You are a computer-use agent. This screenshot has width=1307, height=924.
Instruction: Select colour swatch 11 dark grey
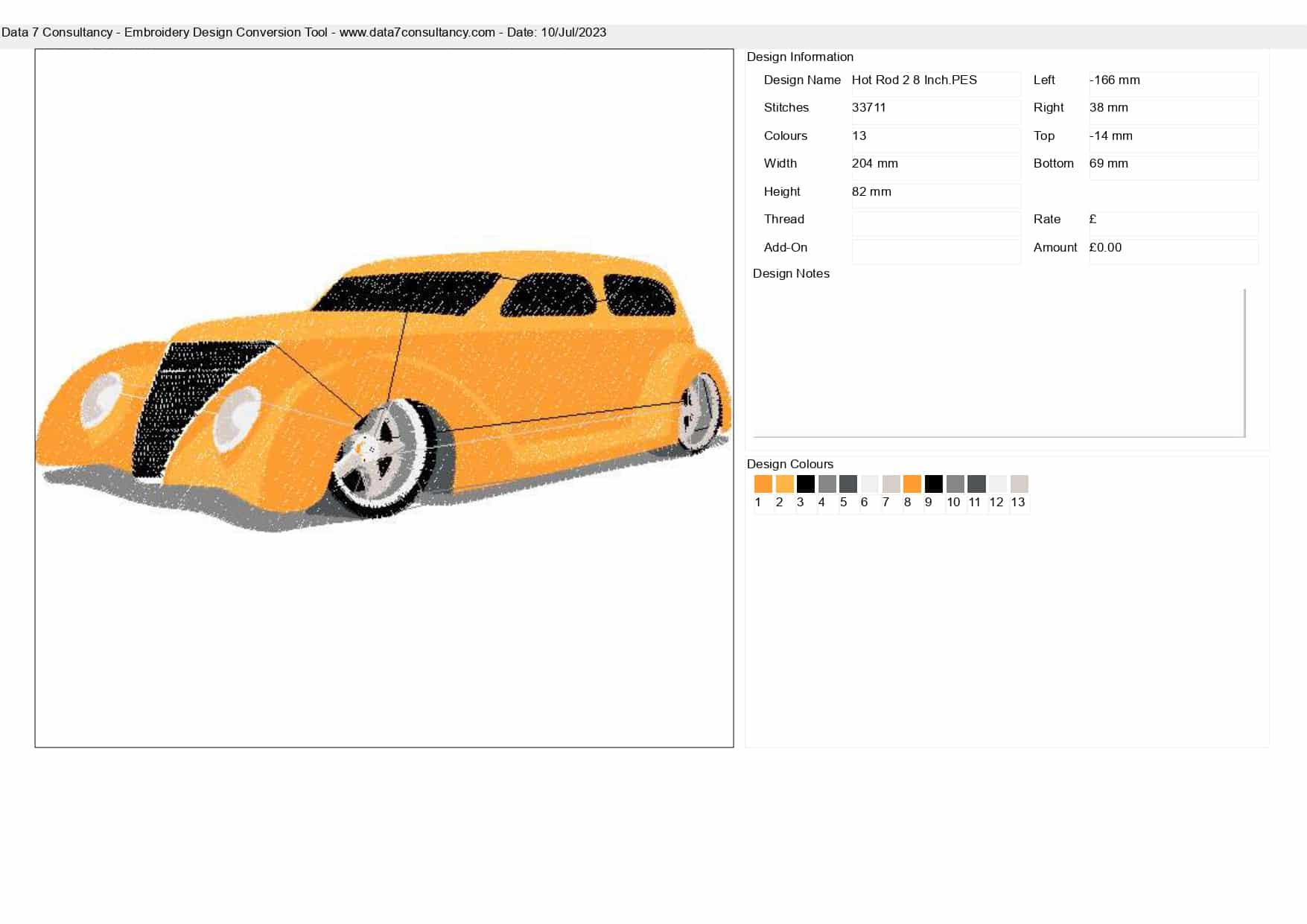976,484
